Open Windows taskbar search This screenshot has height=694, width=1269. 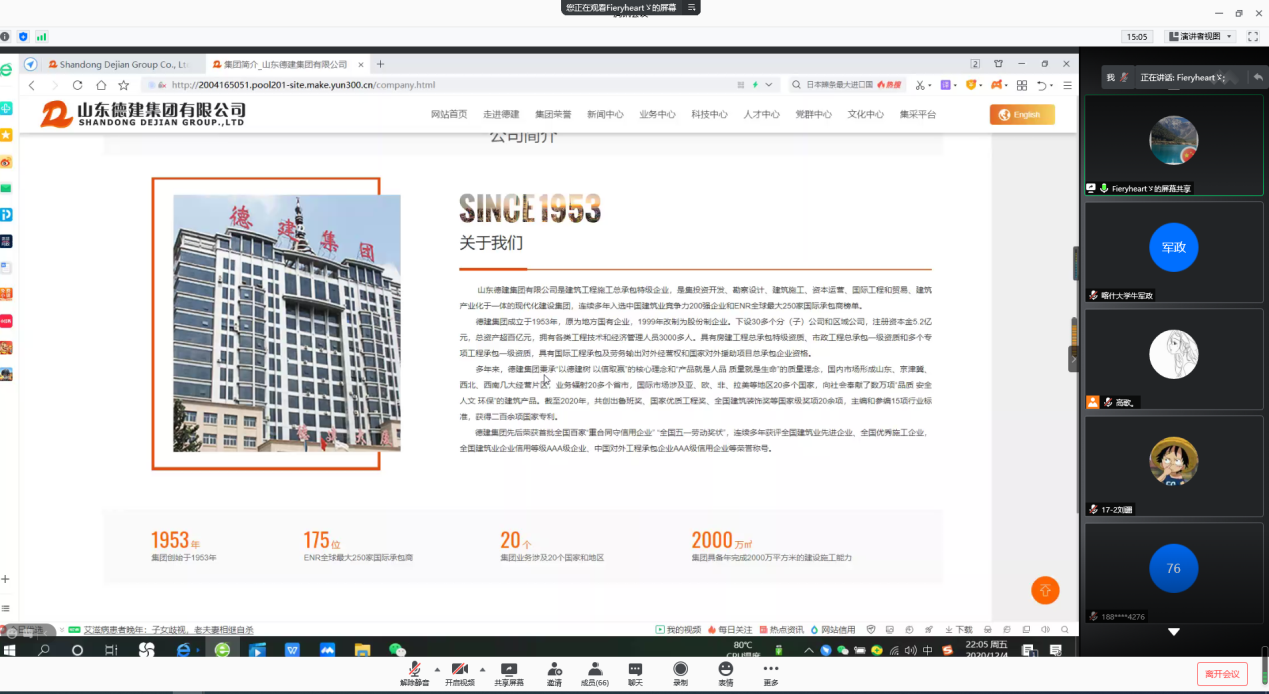tap(44, 650)
